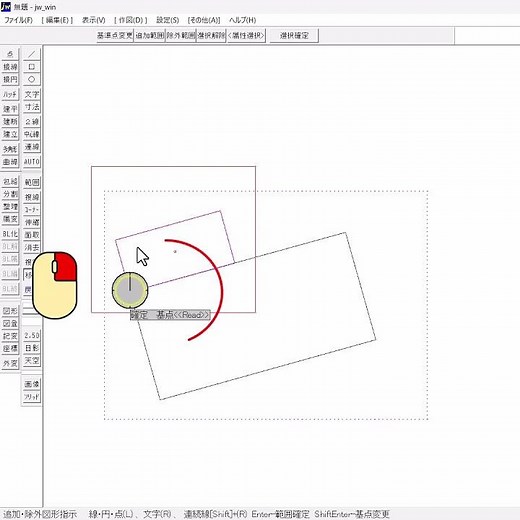Screen dimensions: 520x520
Task: Select the 寸法 dimension tool
Action: point(32,107)
